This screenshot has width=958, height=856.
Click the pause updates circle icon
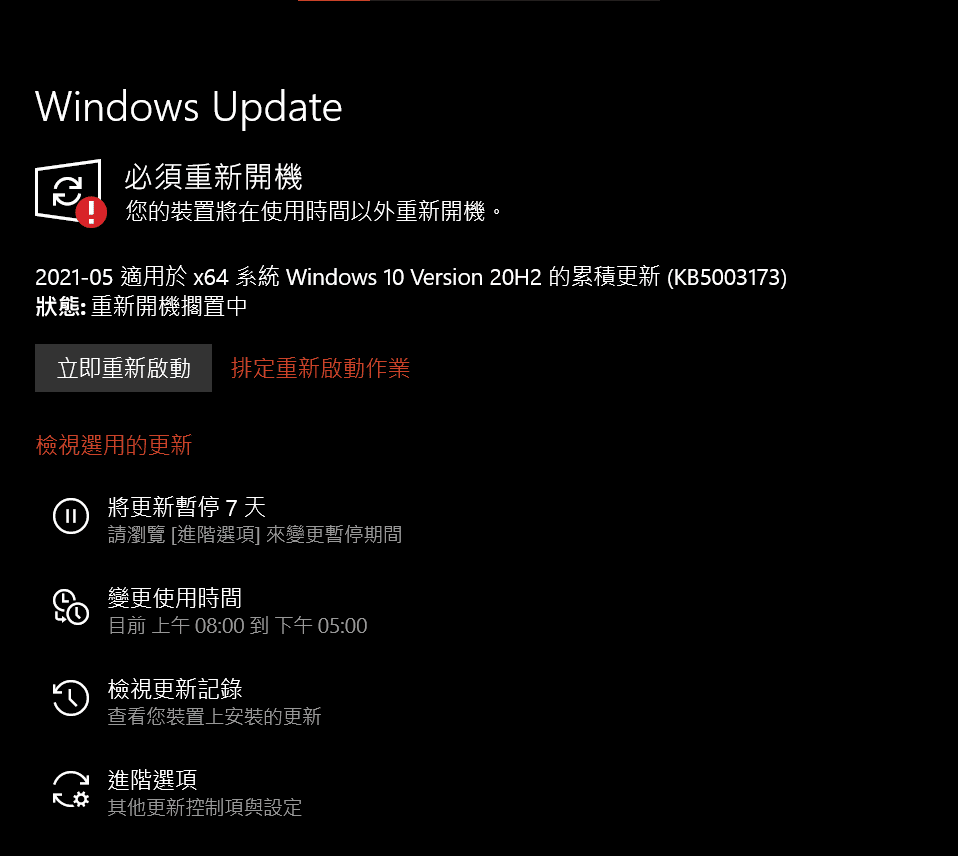tap(71, 516)
